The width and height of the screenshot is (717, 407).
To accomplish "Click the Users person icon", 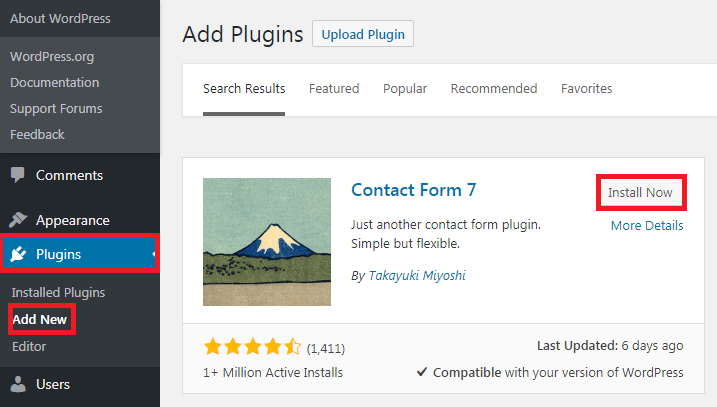I will point(18,383).
